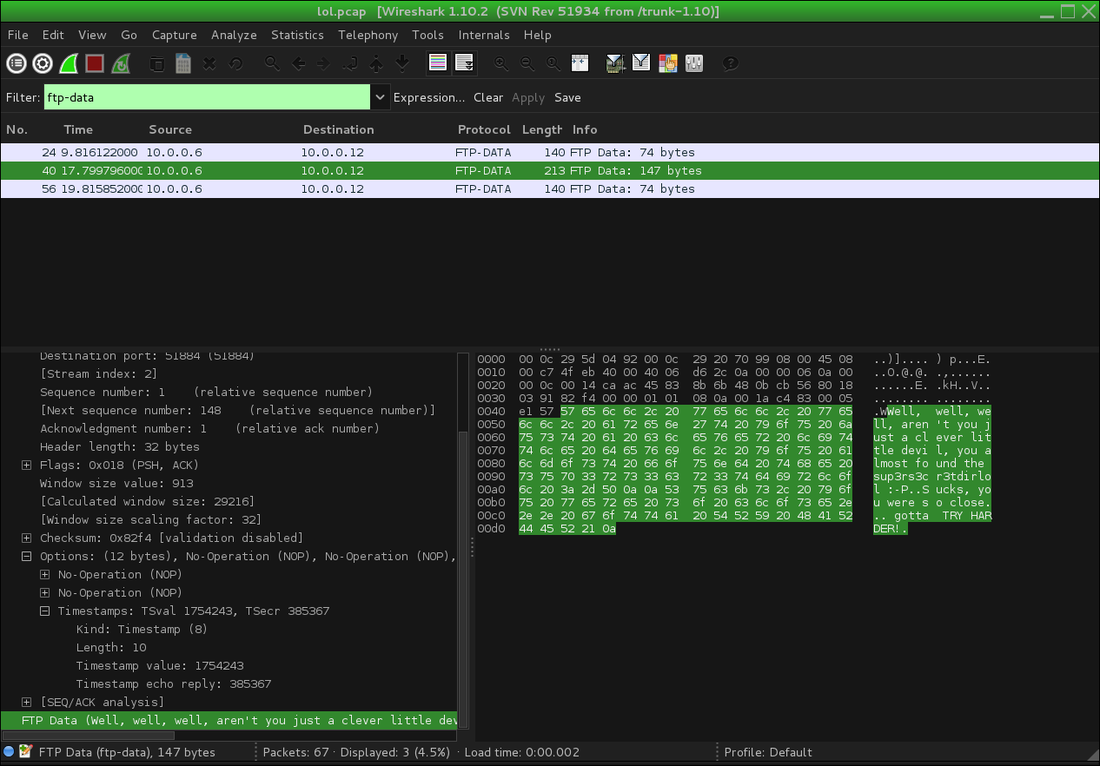The width and height of the screenshot is (1100, 766).
Task: Open the Capture menu
Action: 174,35
